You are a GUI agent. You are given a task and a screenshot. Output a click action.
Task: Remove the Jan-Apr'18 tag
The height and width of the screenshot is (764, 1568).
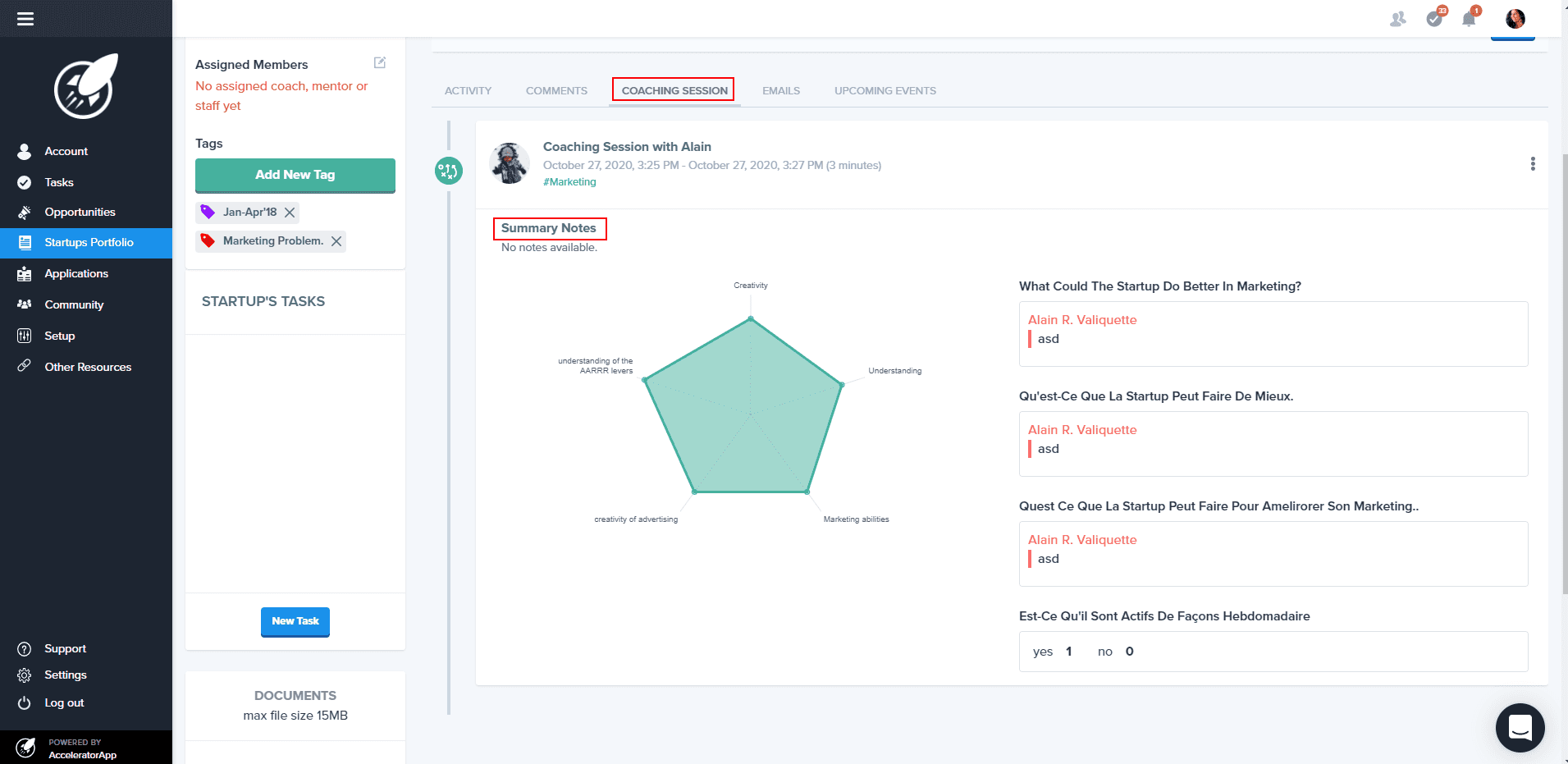point(290,213)
